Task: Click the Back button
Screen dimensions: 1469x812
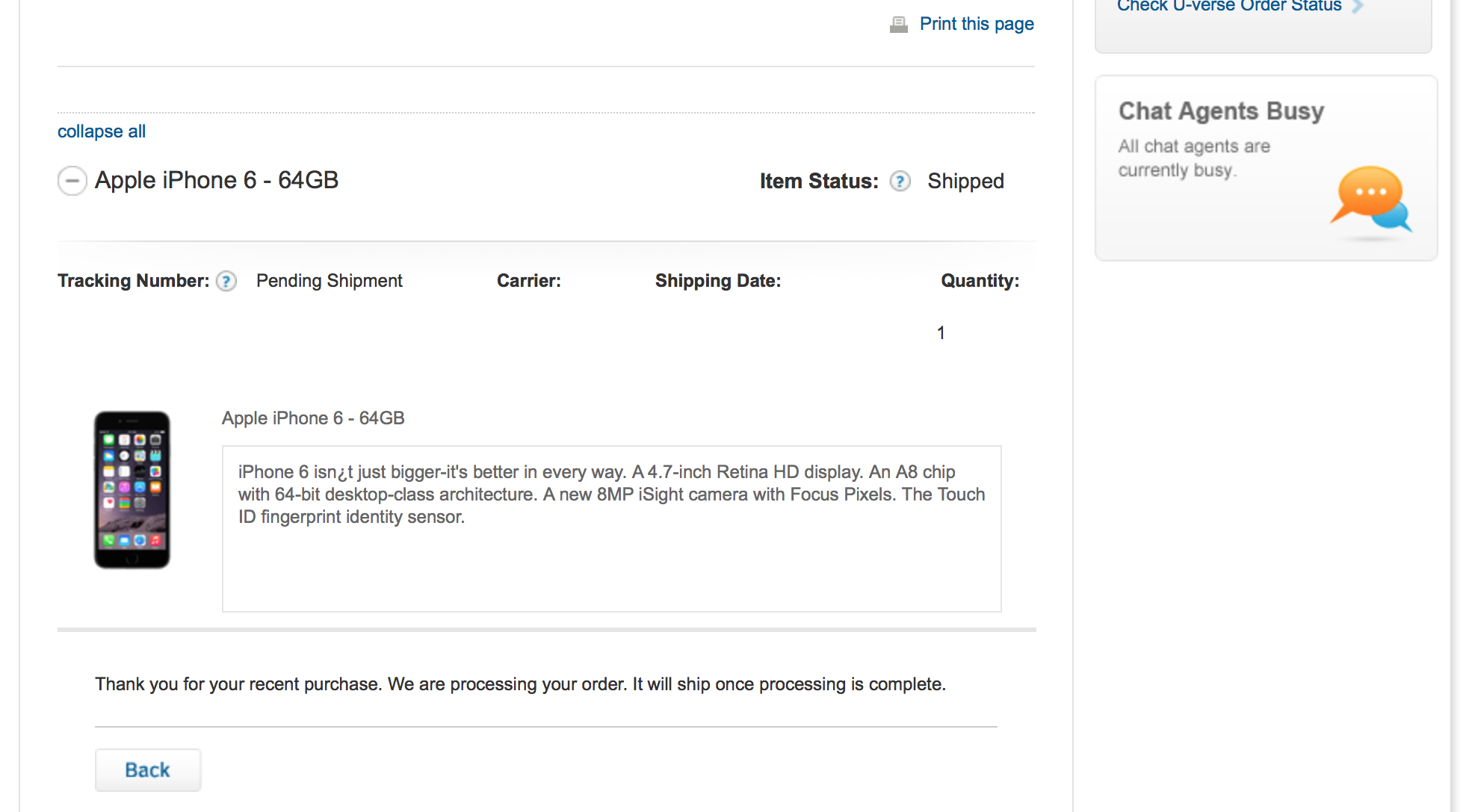Action: click(148, 770)
